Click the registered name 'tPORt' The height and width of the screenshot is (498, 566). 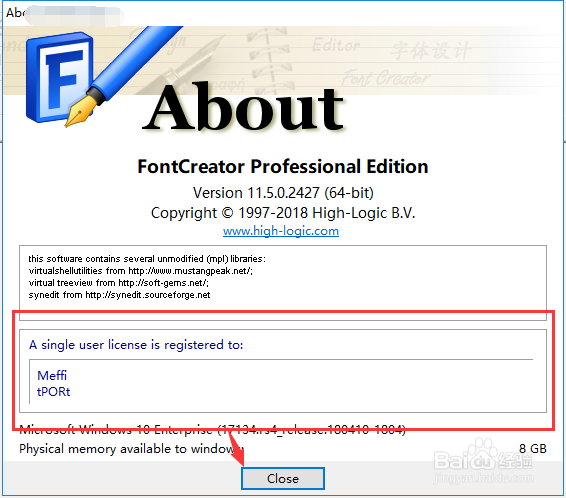[x=53, y=392]
